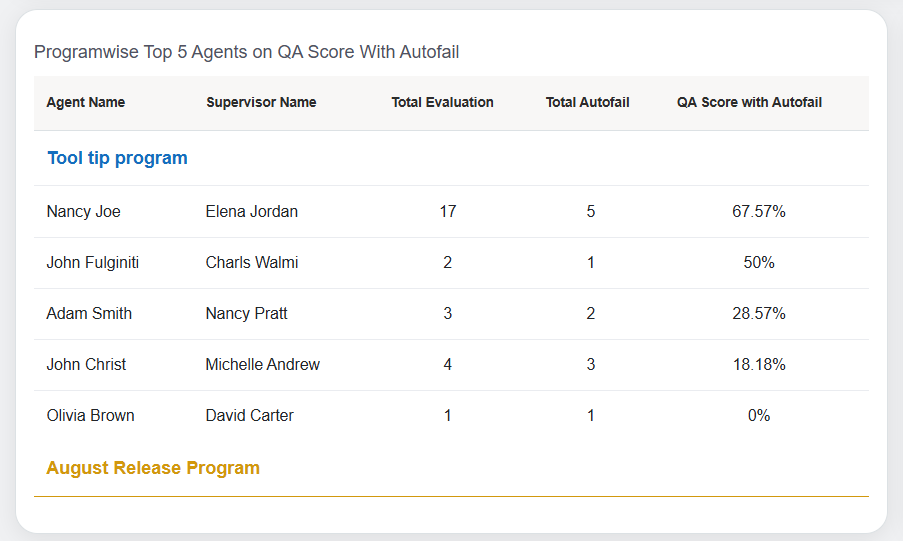Image resolution: width=903 pixels, height=541 pixels.
Task: Click QA Score with Autofail header
Action: (749, 102)
